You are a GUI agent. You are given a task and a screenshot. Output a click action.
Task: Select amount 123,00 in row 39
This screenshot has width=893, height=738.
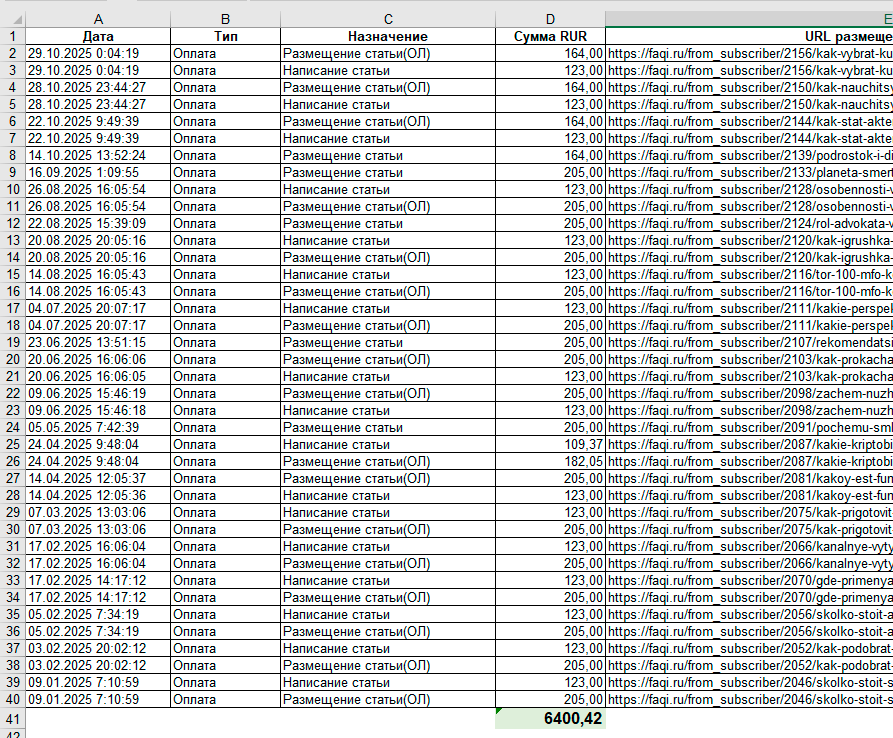click(x=550, y=682)
